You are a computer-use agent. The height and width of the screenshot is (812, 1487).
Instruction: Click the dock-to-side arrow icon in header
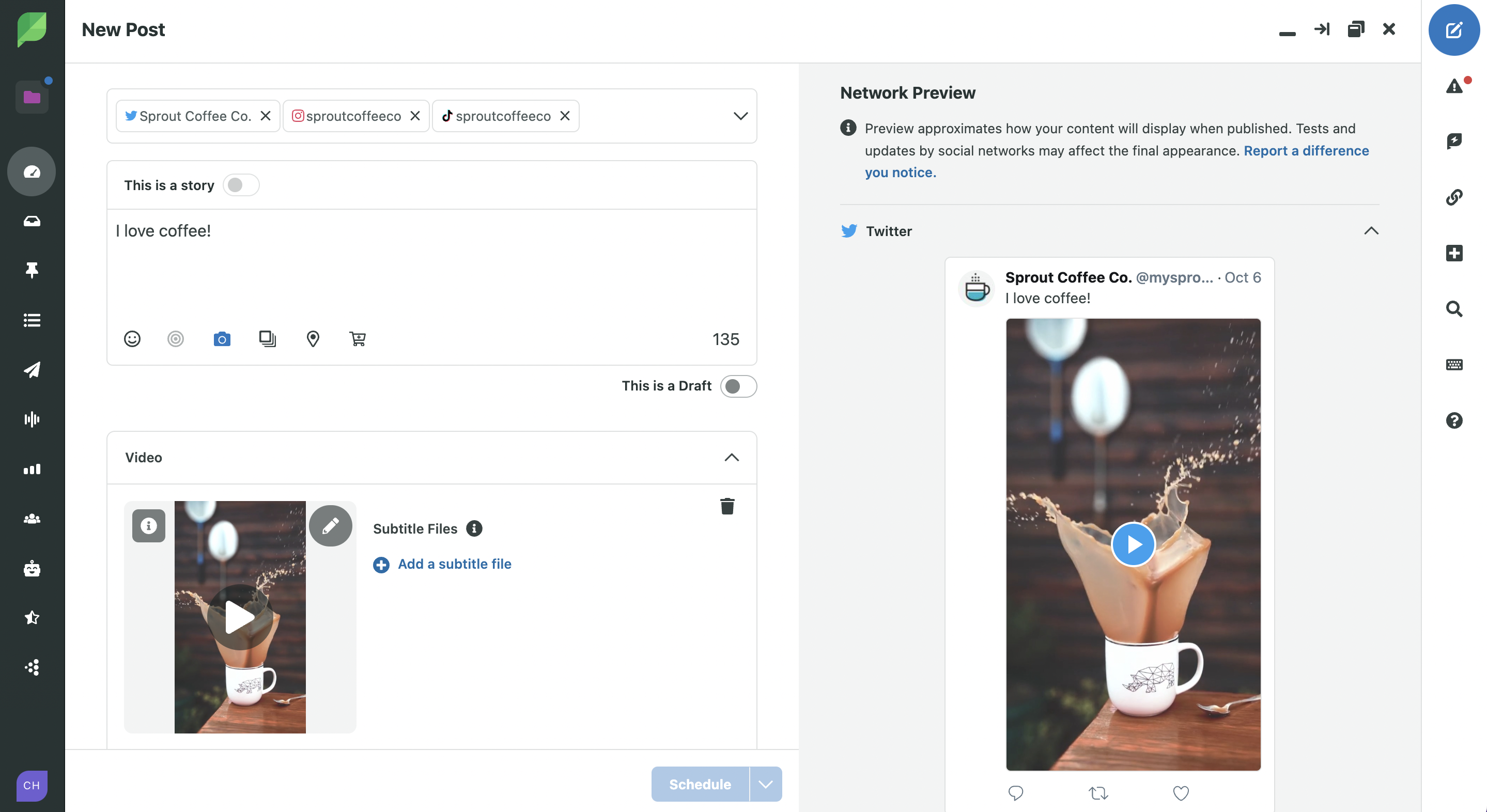pos(1321,29)
